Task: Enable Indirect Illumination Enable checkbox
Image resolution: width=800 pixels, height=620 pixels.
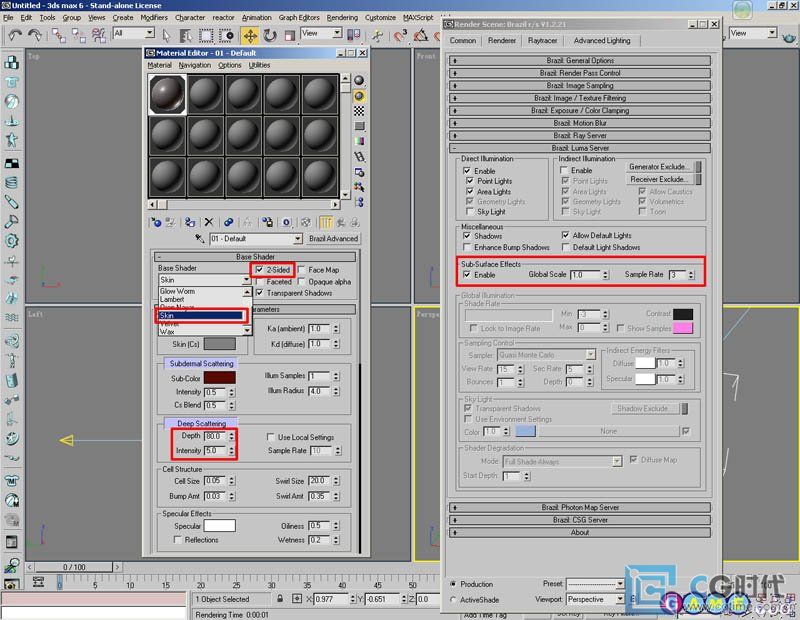Action: tap(564, 170)
